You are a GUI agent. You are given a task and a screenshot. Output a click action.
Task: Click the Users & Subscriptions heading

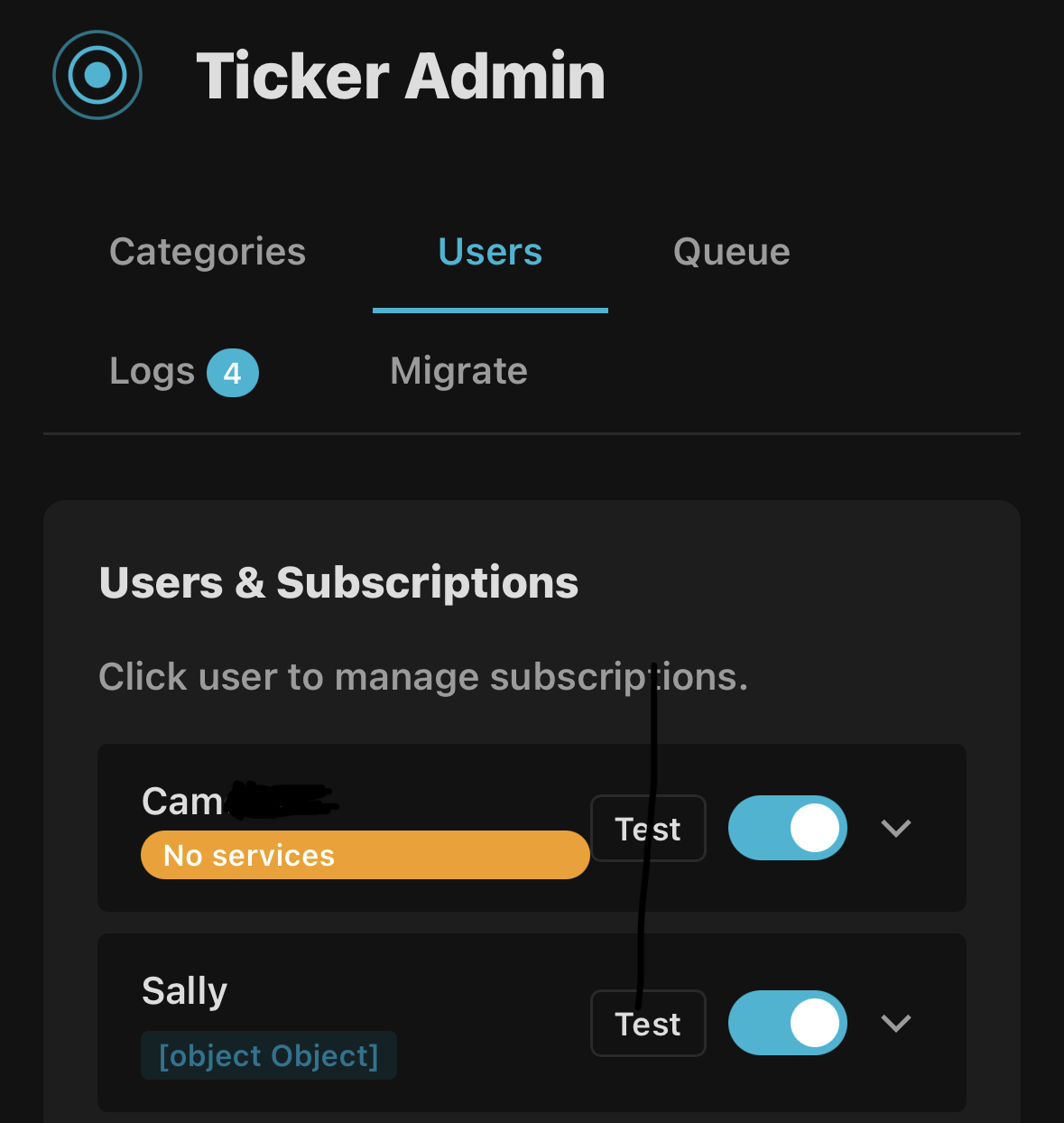[x=338, y=582]
